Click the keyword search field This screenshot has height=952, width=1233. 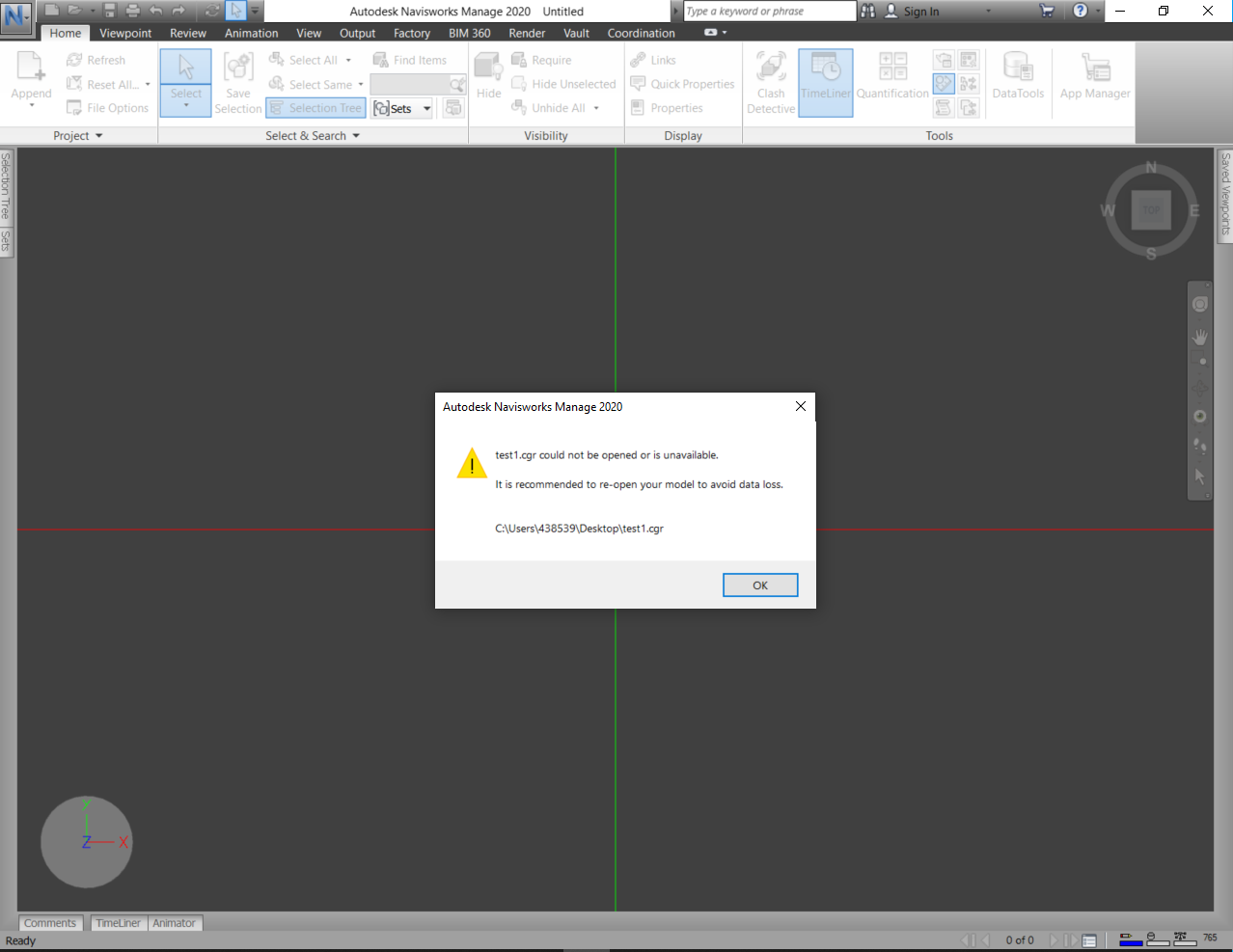pyautogui.click(x=769, y=11)
